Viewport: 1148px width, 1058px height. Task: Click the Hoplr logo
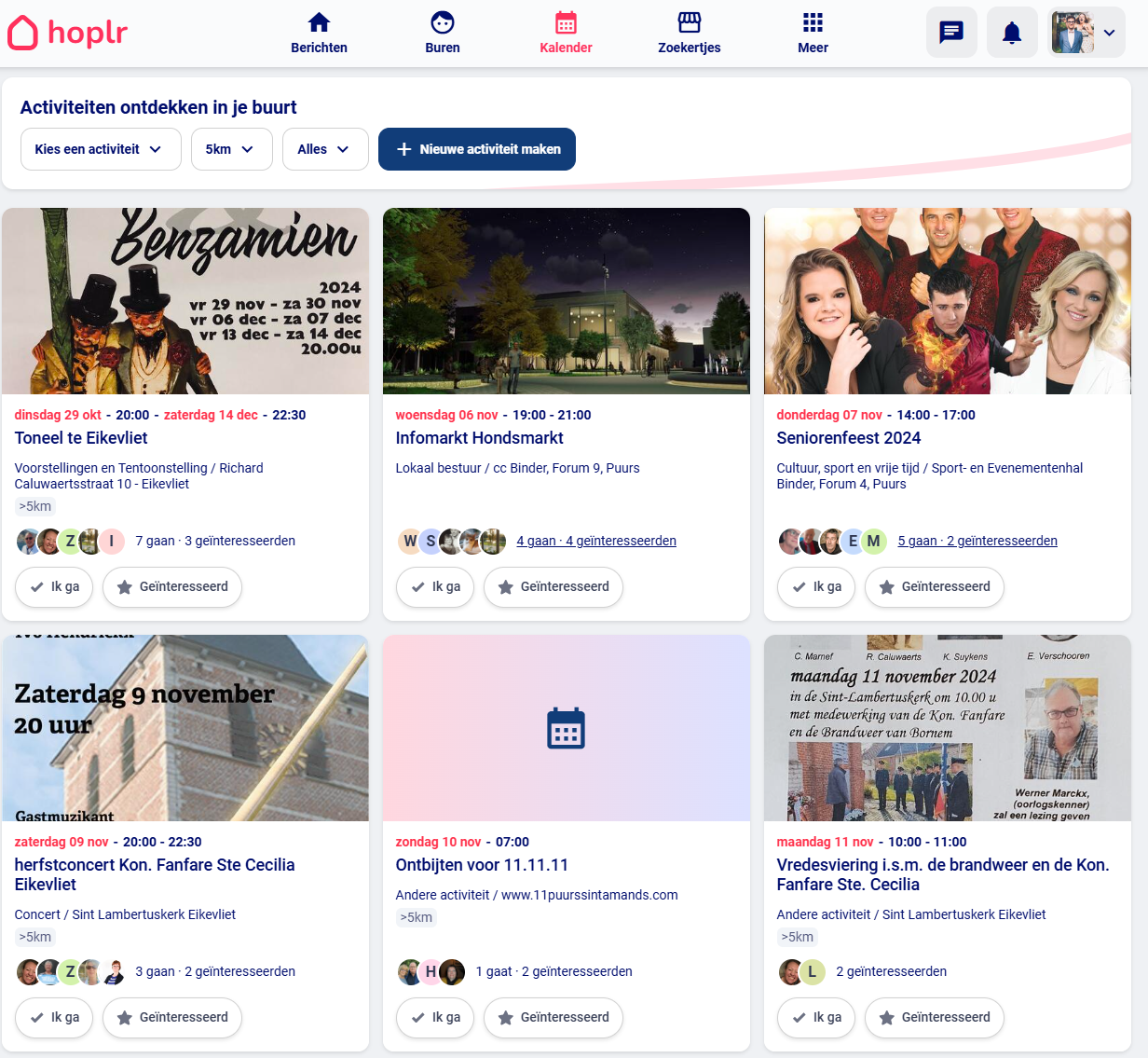click(68, 33)
